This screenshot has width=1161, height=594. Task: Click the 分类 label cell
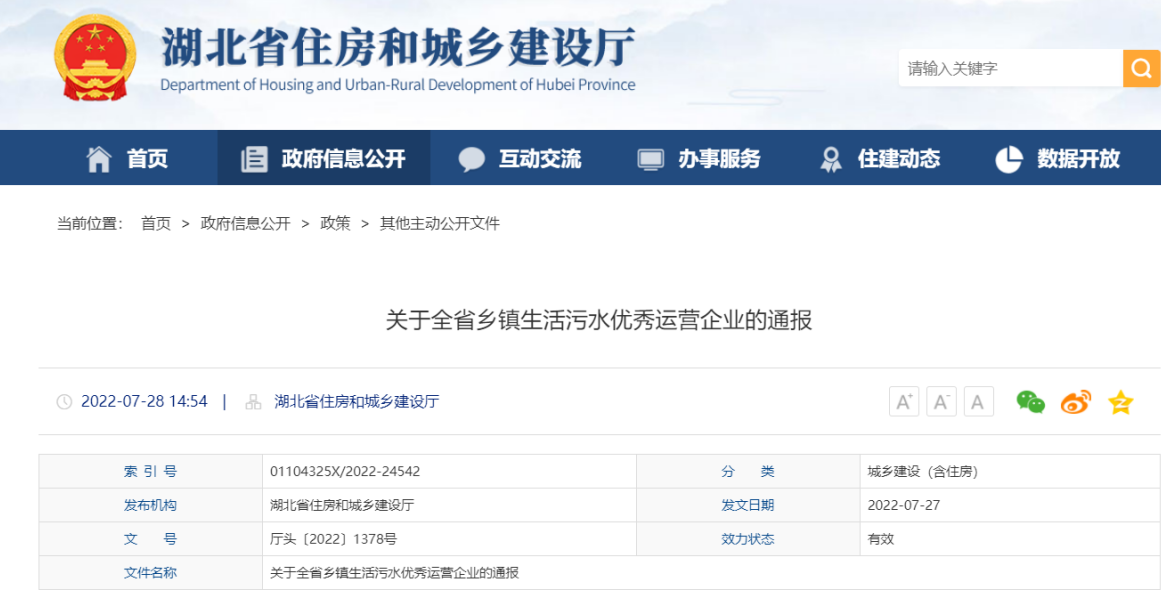[x=748, y=471]
